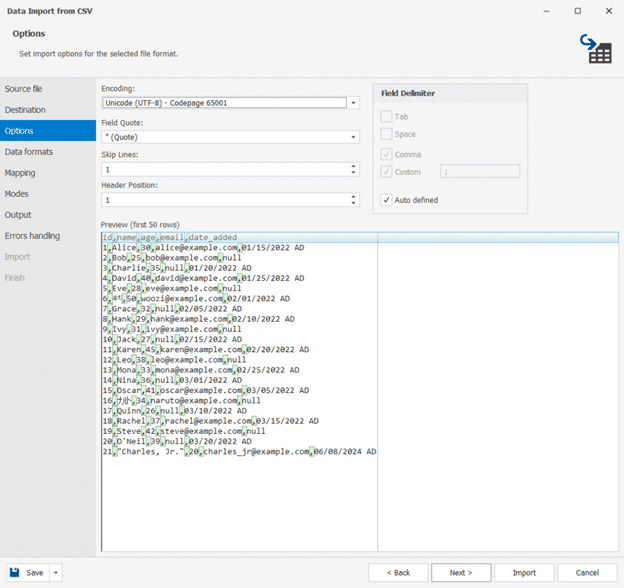Click the Save disk icon

tap(13, 573)
